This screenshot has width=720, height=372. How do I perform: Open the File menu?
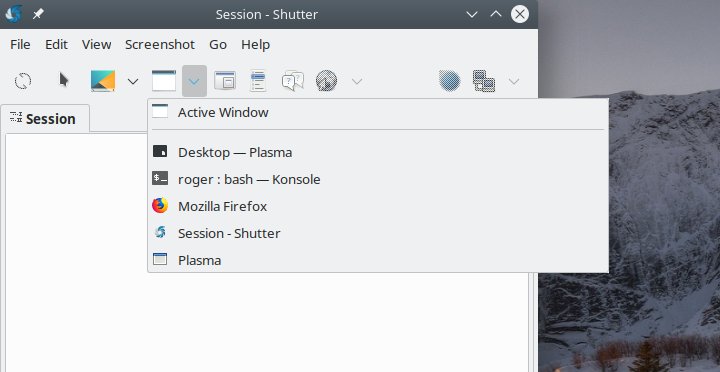(20, 45)
